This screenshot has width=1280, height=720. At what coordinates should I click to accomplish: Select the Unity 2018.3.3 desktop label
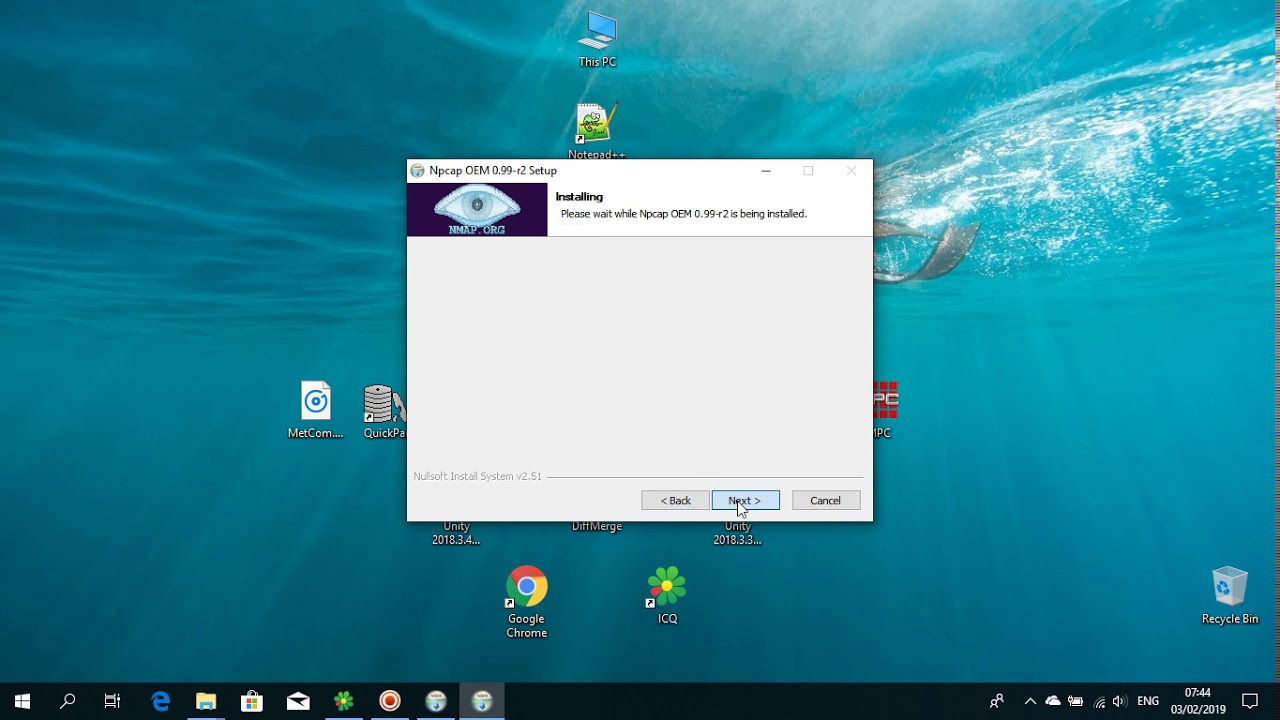[737, 534]
